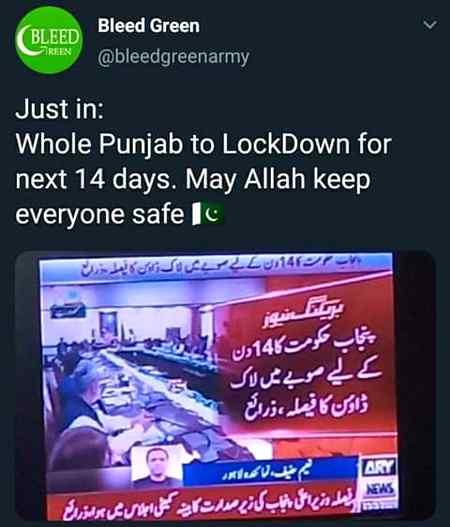
Task: Click the numeral 14 in Urdu headline
Action: click(x=264, y=350)
